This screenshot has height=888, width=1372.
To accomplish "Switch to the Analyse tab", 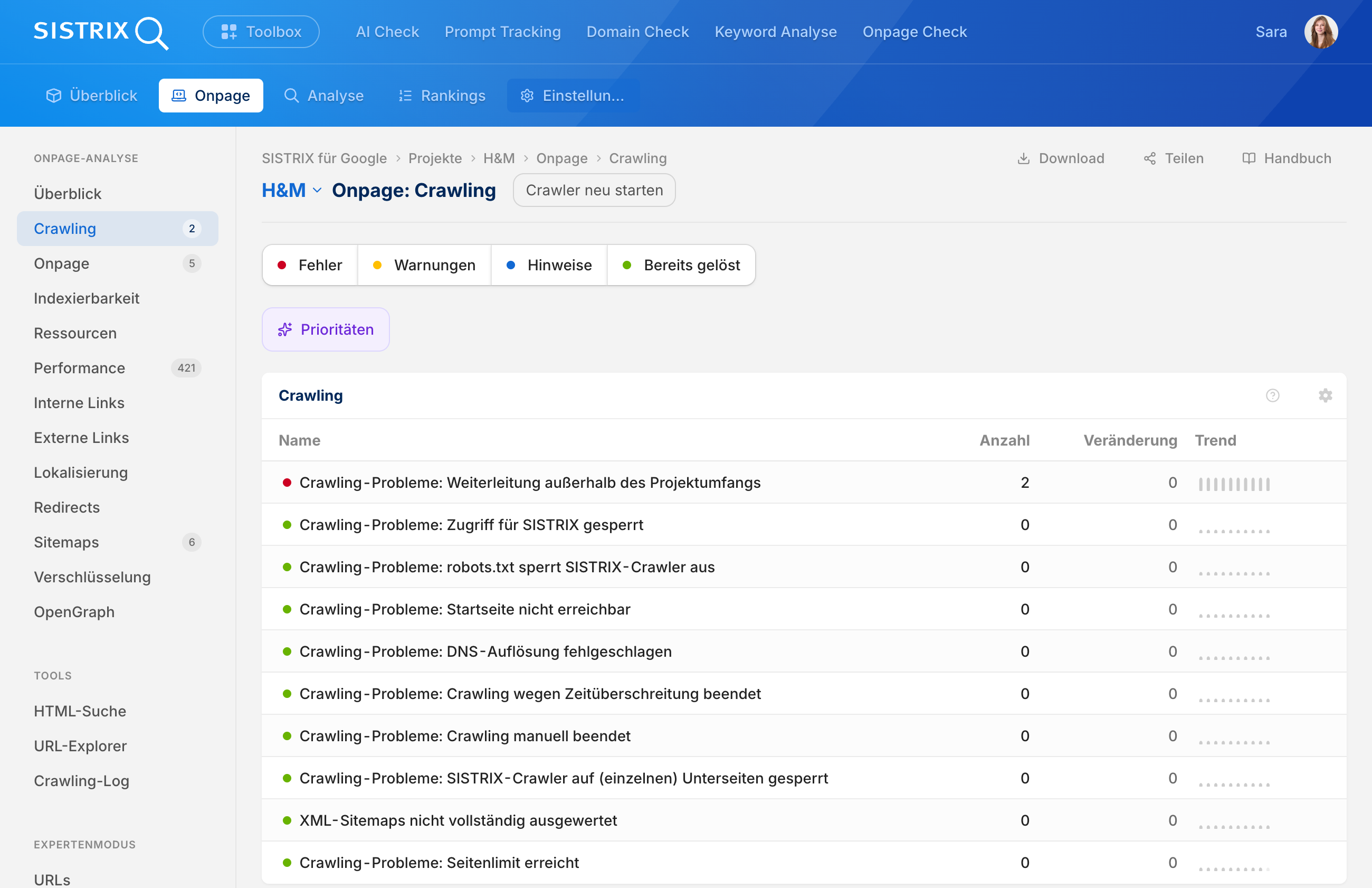I will (x=324, y=96).
